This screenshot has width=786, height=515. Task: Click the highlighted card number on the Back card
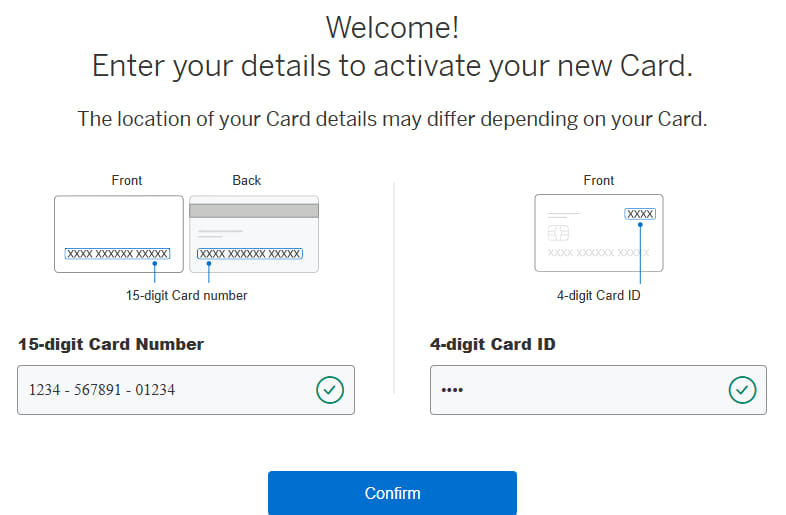(249, 254)
